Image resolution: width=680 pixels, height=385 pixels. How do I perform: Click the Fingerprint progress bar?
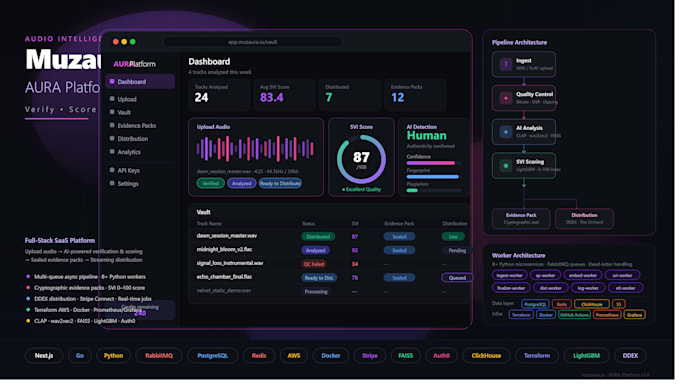point(434,177)
